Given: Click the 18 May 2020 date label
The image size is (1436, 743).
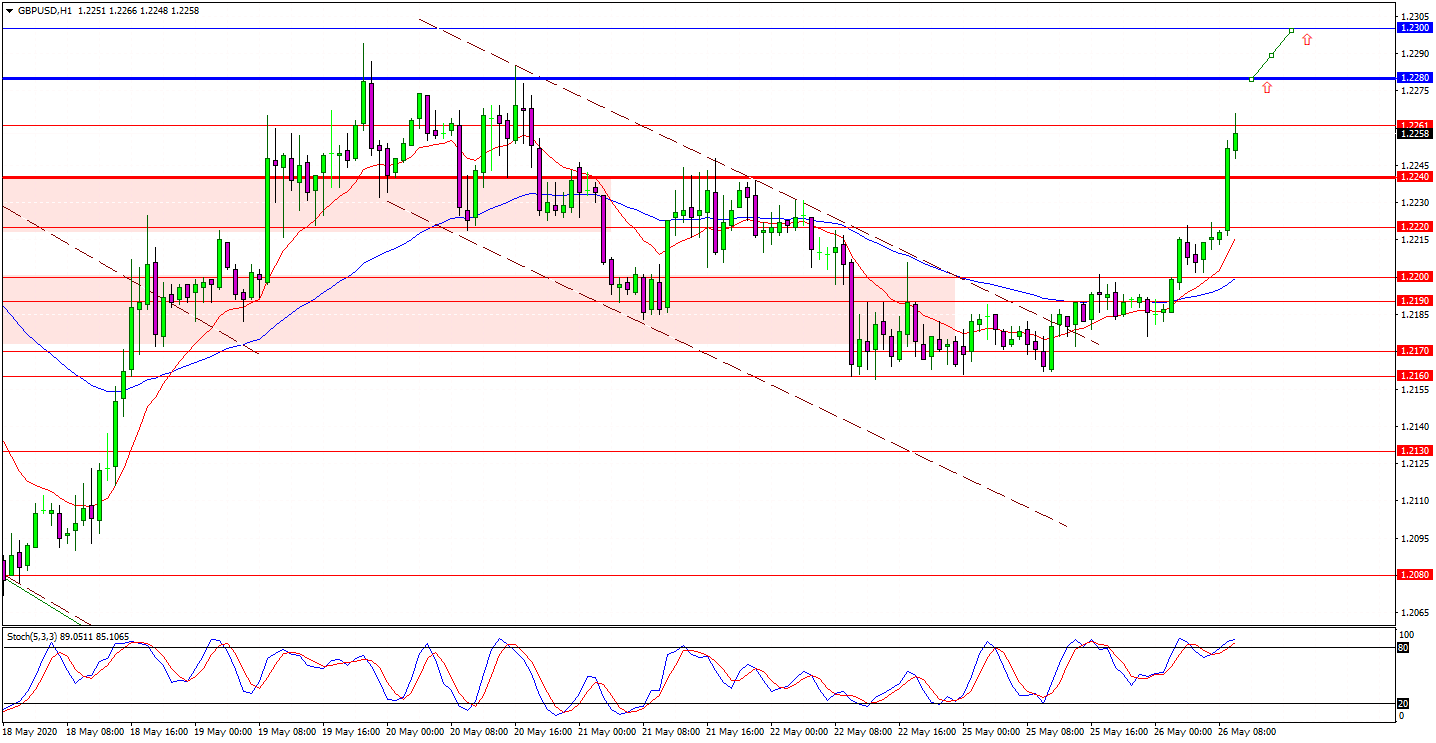Looking at the screenshot, I should pos(31,732).
